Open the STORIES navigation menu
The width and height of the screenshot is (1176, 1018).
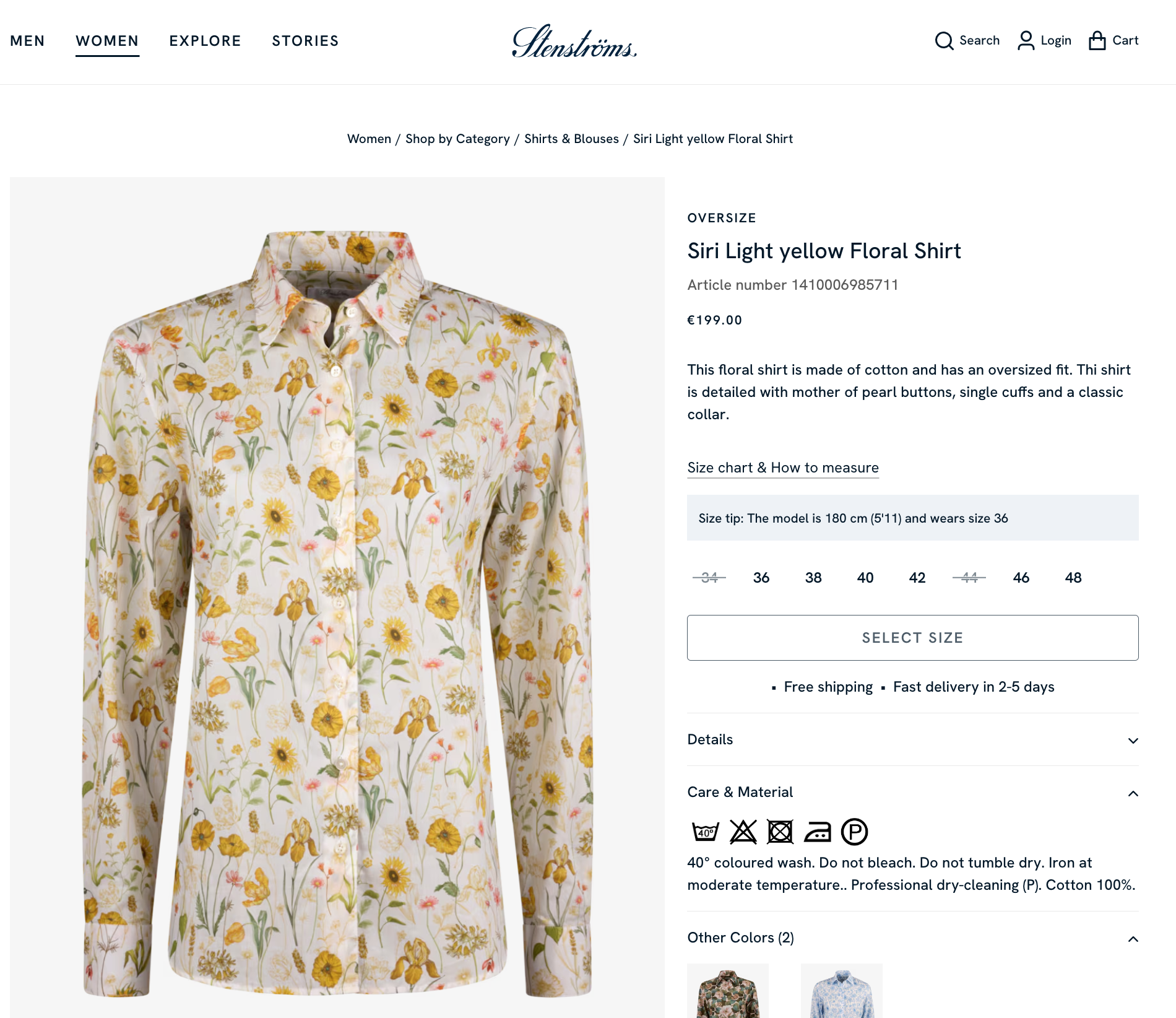tap(305, 41)
